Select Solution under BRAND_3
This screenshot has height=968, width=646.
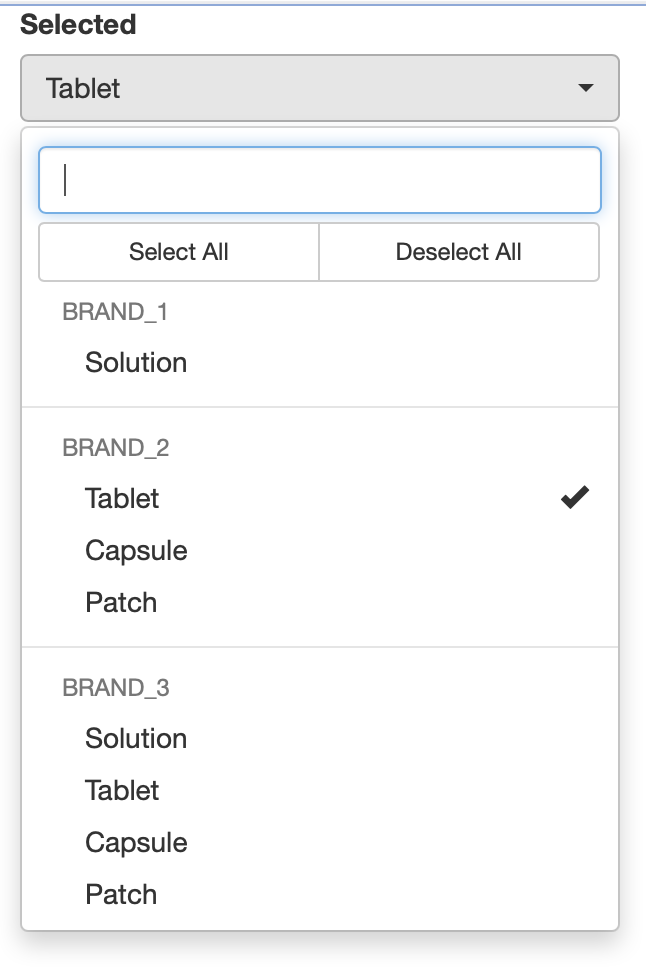pyautogui.click(x=137, y=738)
